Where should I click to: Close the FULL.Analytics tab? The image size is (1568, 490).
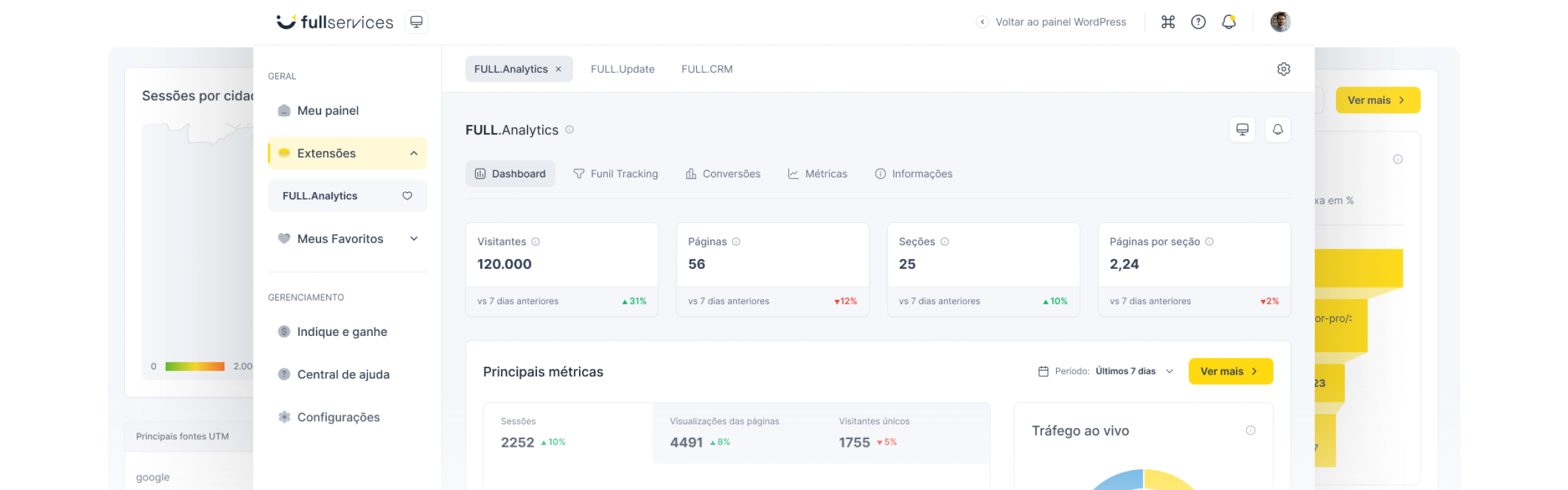[558, 69]
